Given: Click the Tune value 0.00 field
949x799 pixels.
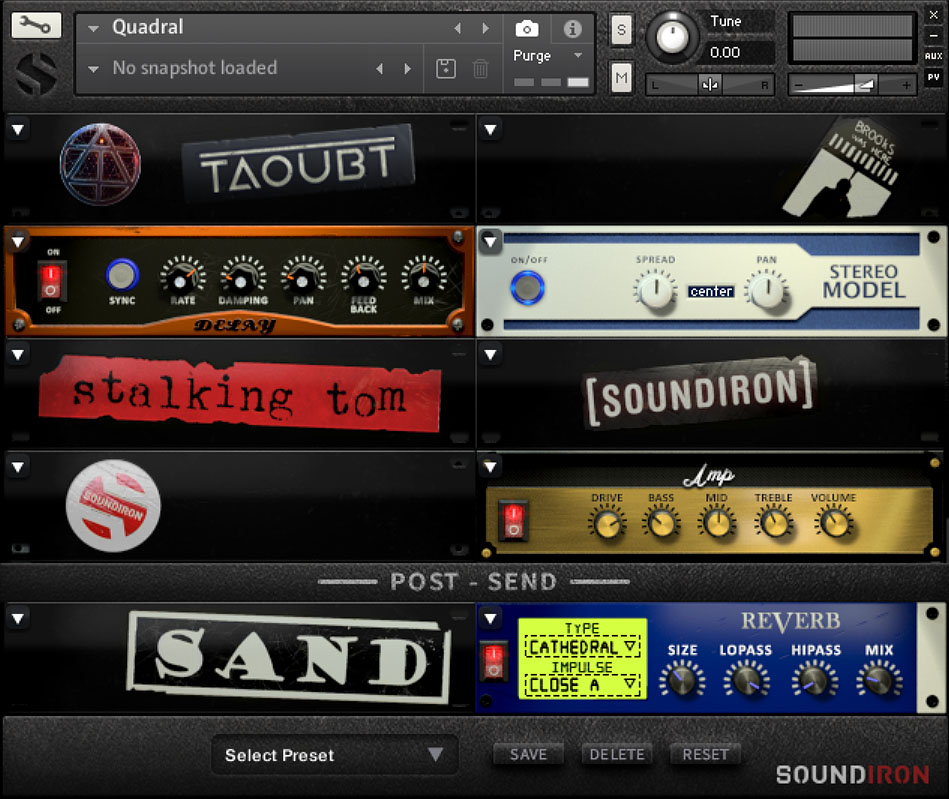Looking at the screenshot, I should (739, 53).
